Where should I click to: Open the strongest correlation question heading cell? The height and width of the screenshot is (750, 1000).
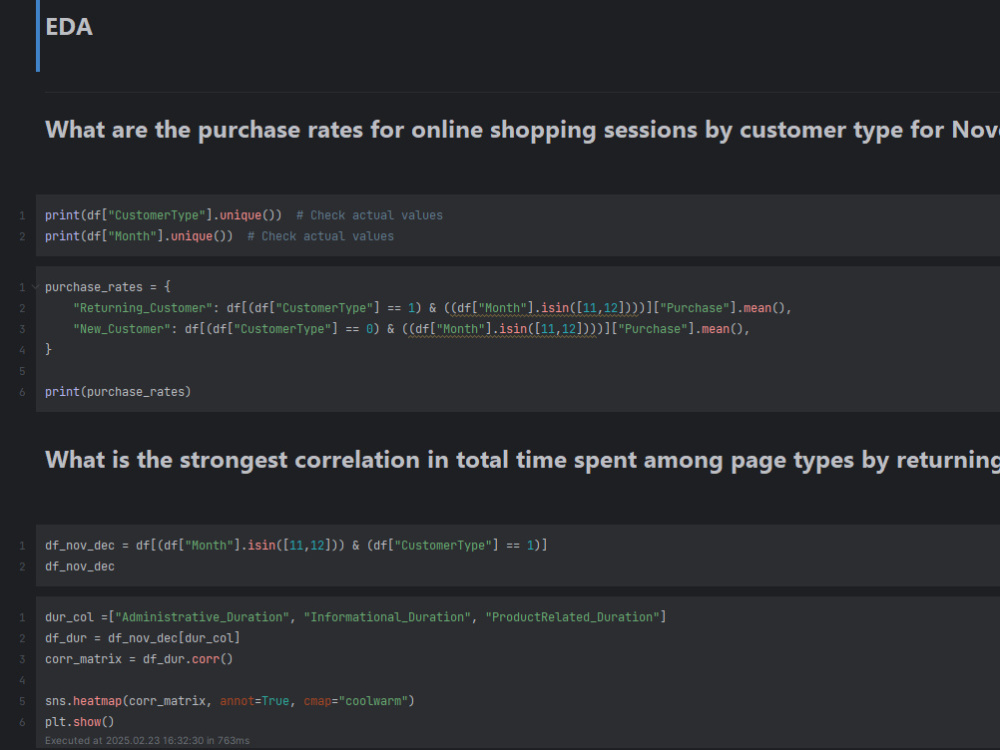point(522,460)
